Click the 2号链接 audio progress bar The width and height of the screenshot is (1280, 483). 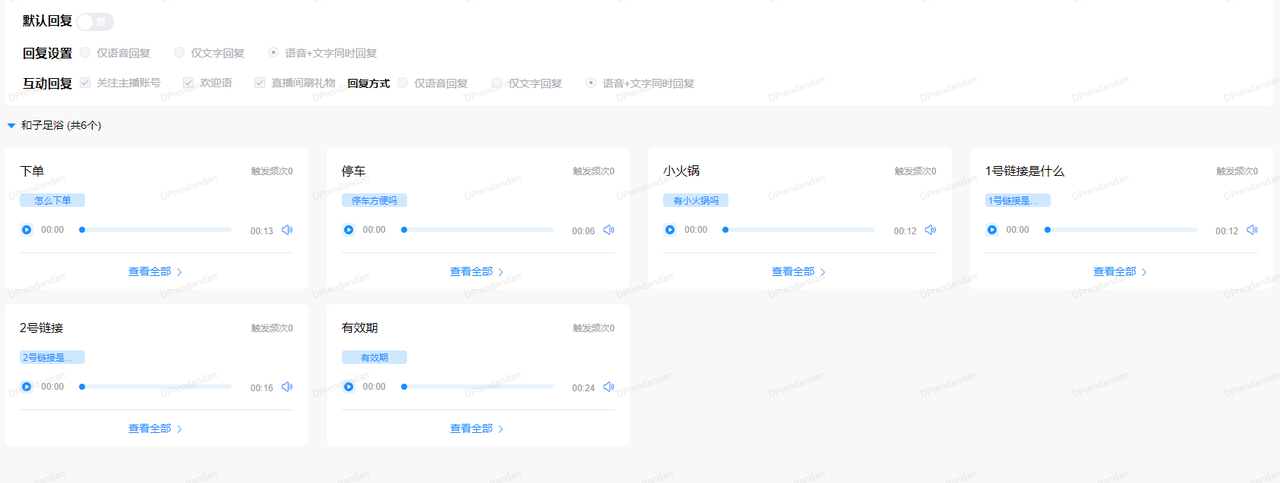pyautogui.click(x=156, y=387)
